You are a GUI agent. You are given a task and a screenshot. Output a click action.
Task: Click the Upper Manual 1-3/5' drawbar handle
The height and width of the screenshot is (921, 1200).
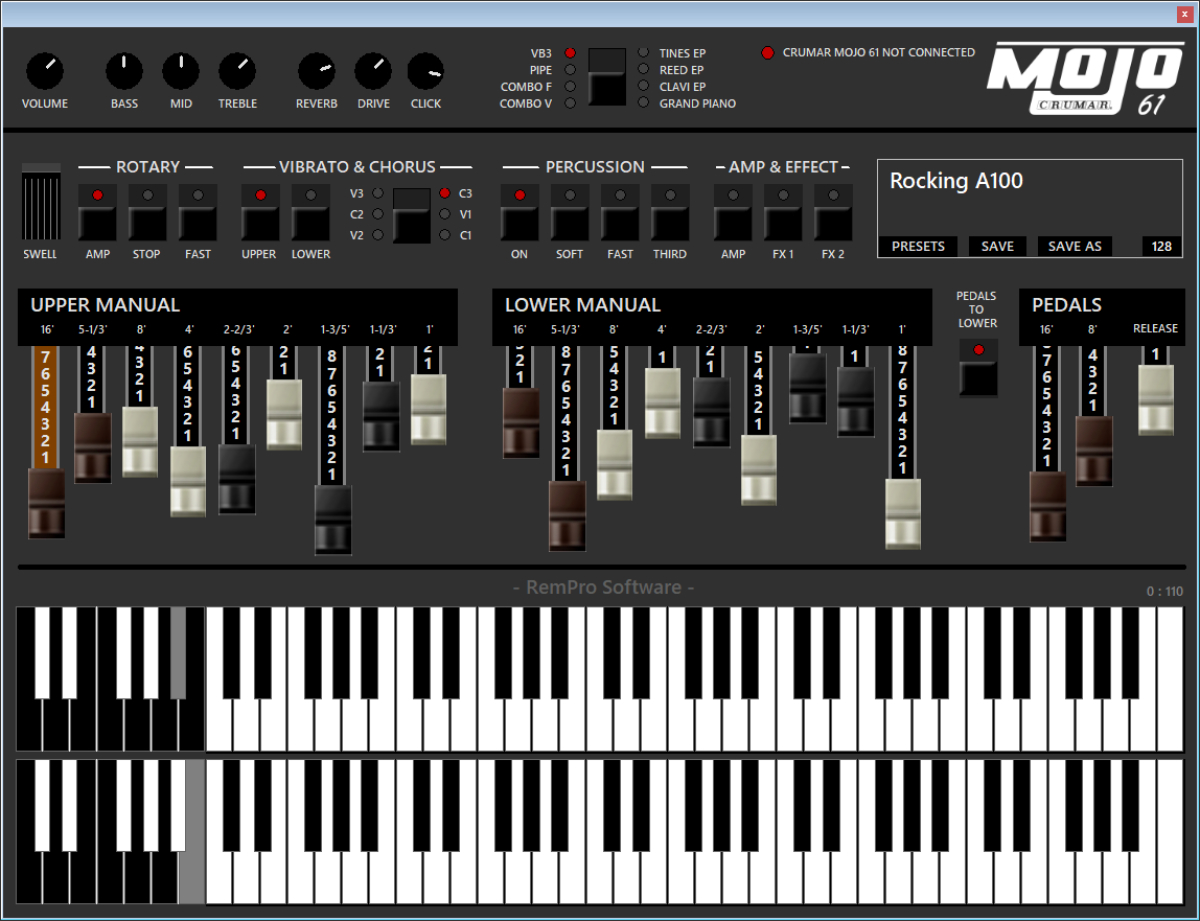(x=333, y=520)
